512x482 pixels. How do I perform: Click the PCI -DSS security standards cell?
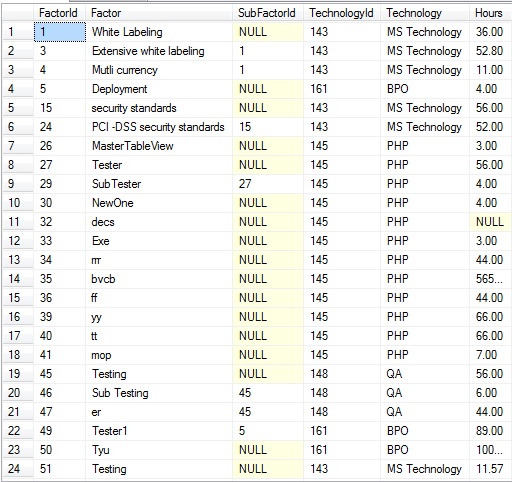coord(159,127)
